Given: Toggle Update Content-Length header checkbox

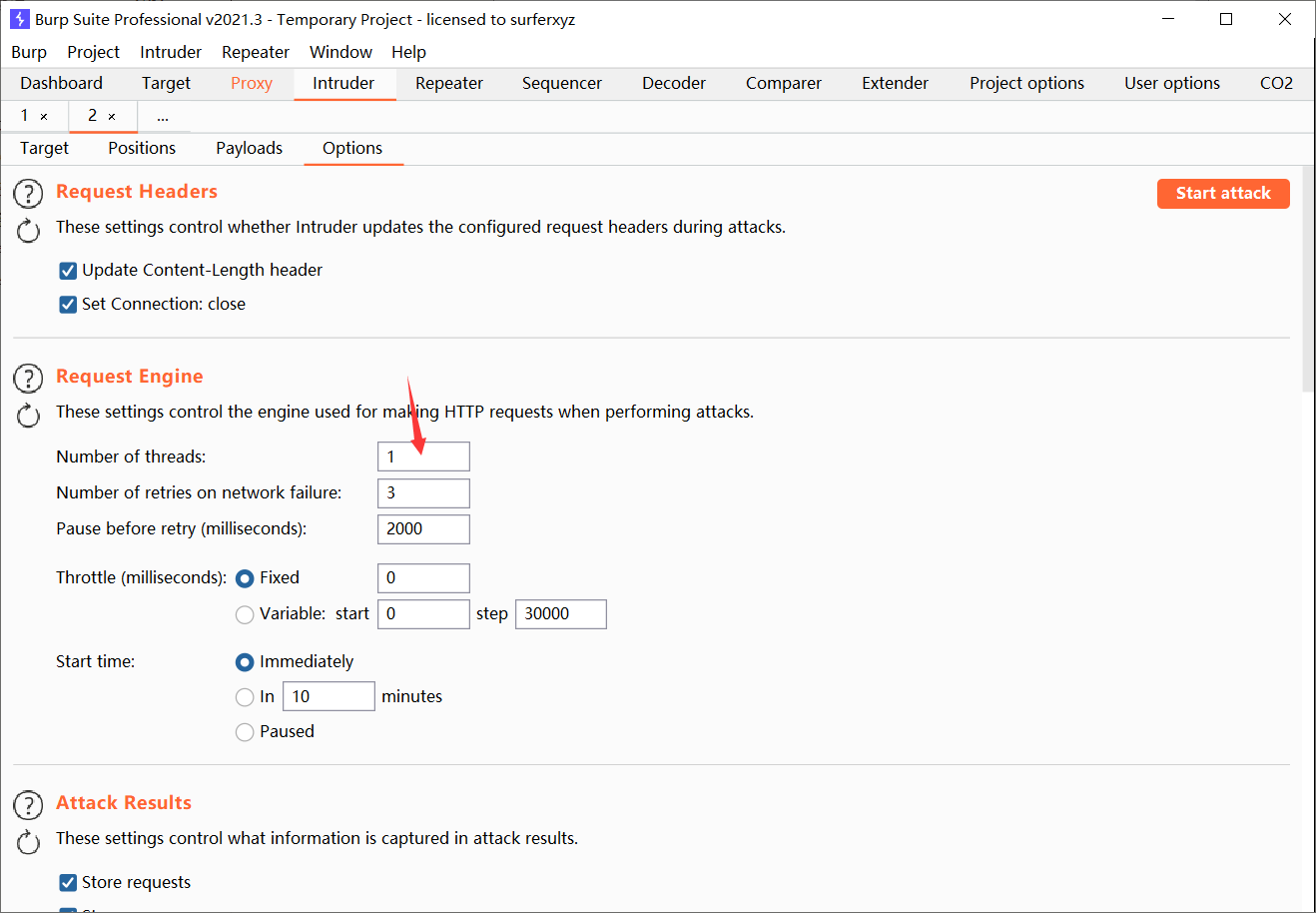Looking at the screenshot, I should [68, 271].
